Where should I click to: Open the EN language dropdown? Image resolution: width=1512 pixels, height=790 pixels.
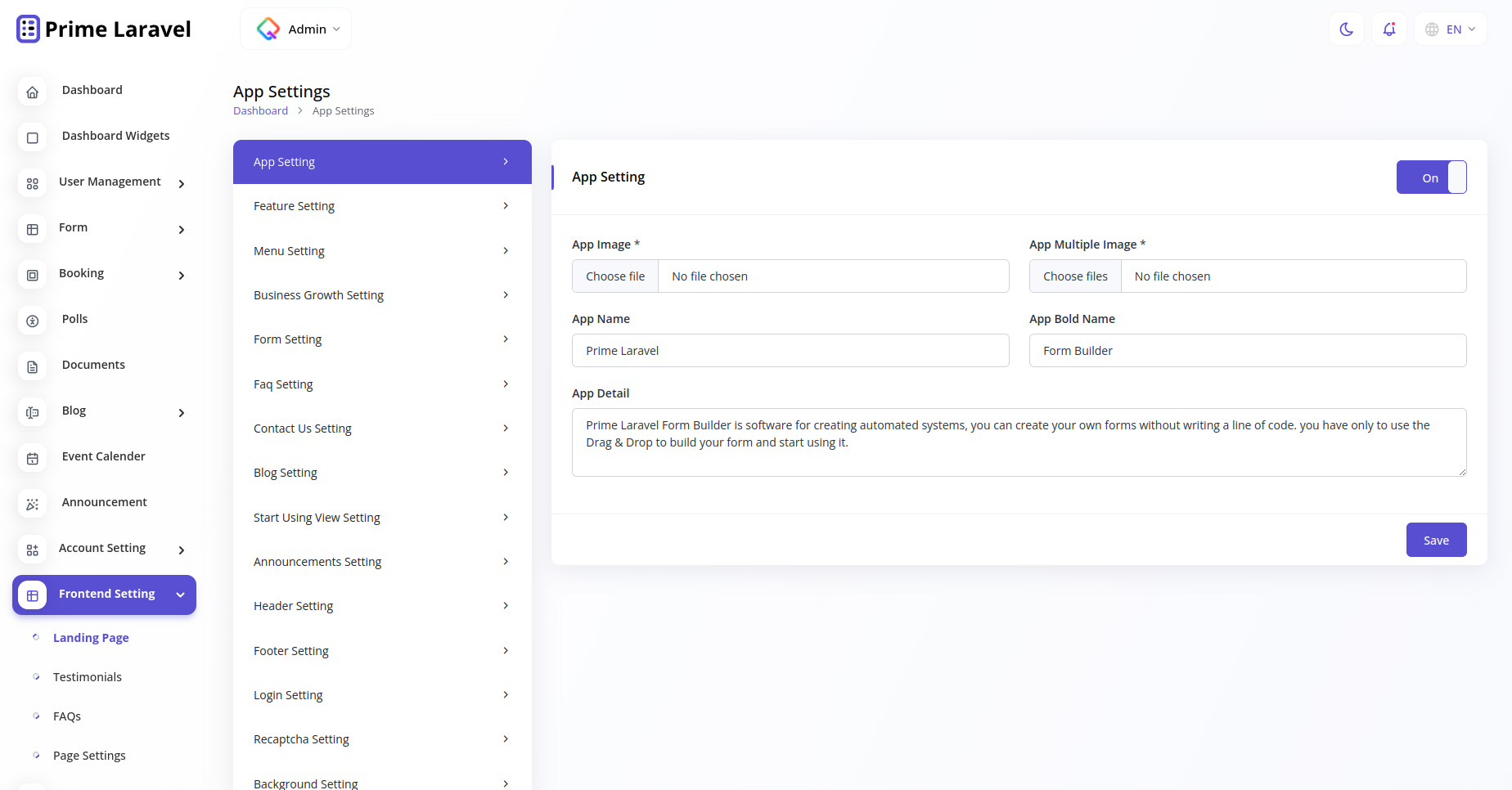[x=1450, y=29]
